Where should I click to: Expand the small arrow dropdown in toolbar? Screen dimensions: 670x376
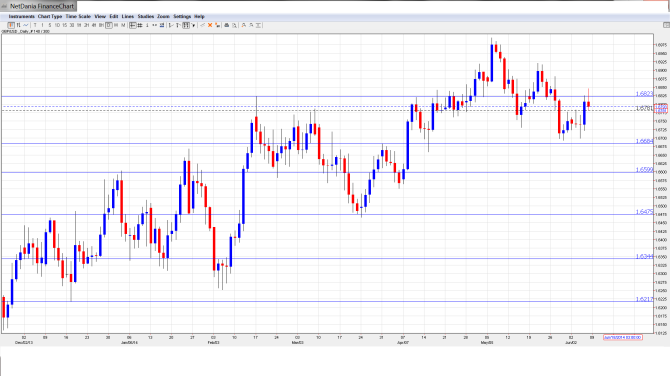tap(194, 25)
